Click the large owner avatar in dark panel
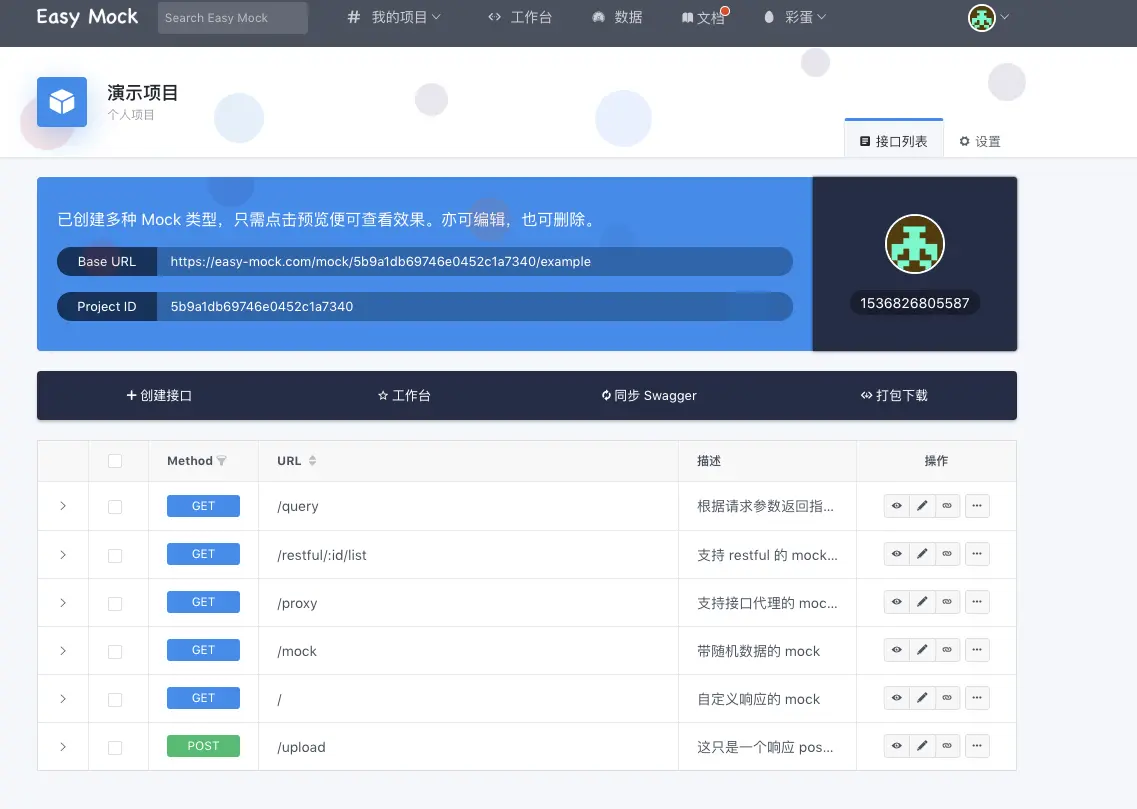The width and height of the screenshot is (1137, 809). pos(914,244)
